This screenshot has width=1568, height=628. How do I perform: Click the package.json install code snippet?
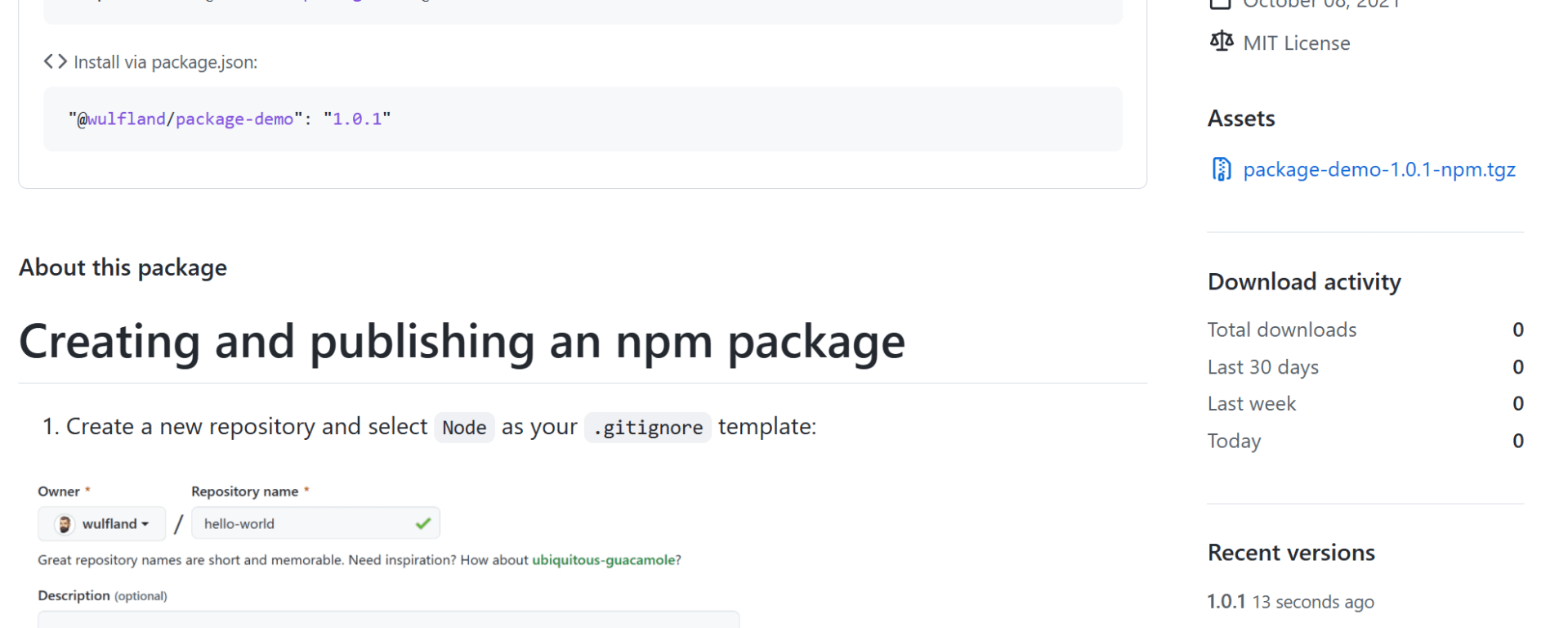(229, 119)
